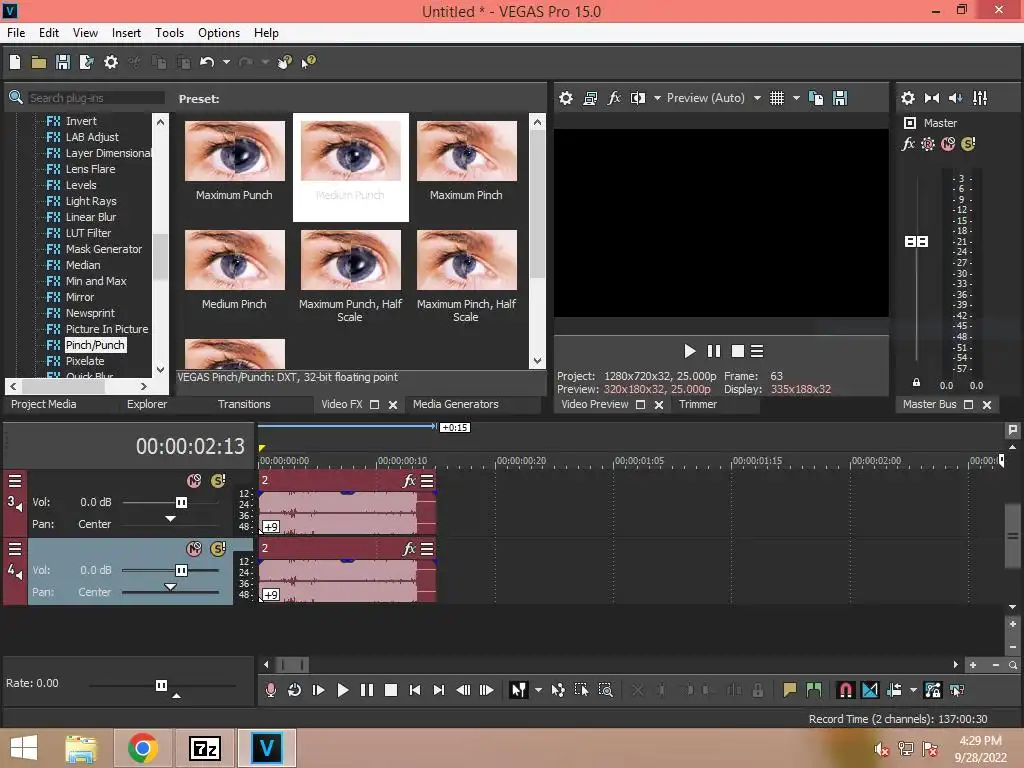
Task: Open the Tools menu
Action: (x=169, y=33)
